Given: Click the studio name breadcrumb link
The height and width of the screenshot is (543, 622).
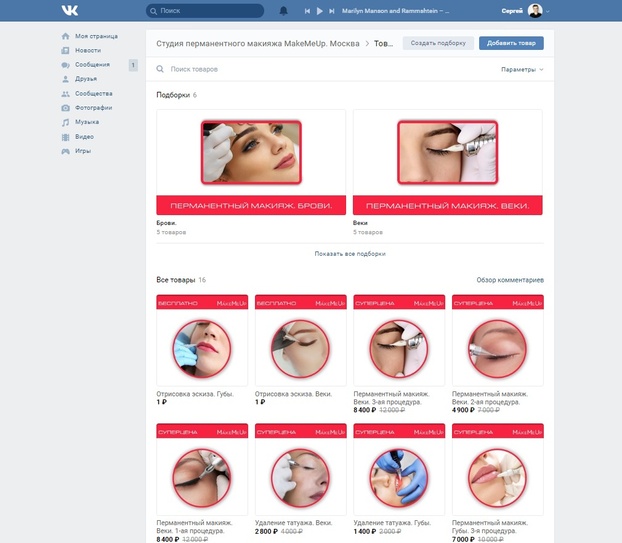Looking at the screenshot, I should (258, 43).
